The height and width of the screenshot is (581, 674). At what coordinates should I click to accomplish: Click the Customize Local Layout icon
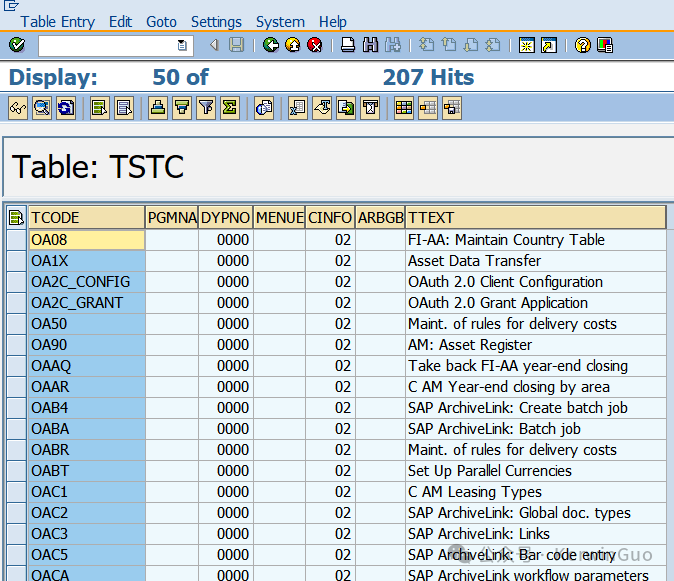pos(605,45)
